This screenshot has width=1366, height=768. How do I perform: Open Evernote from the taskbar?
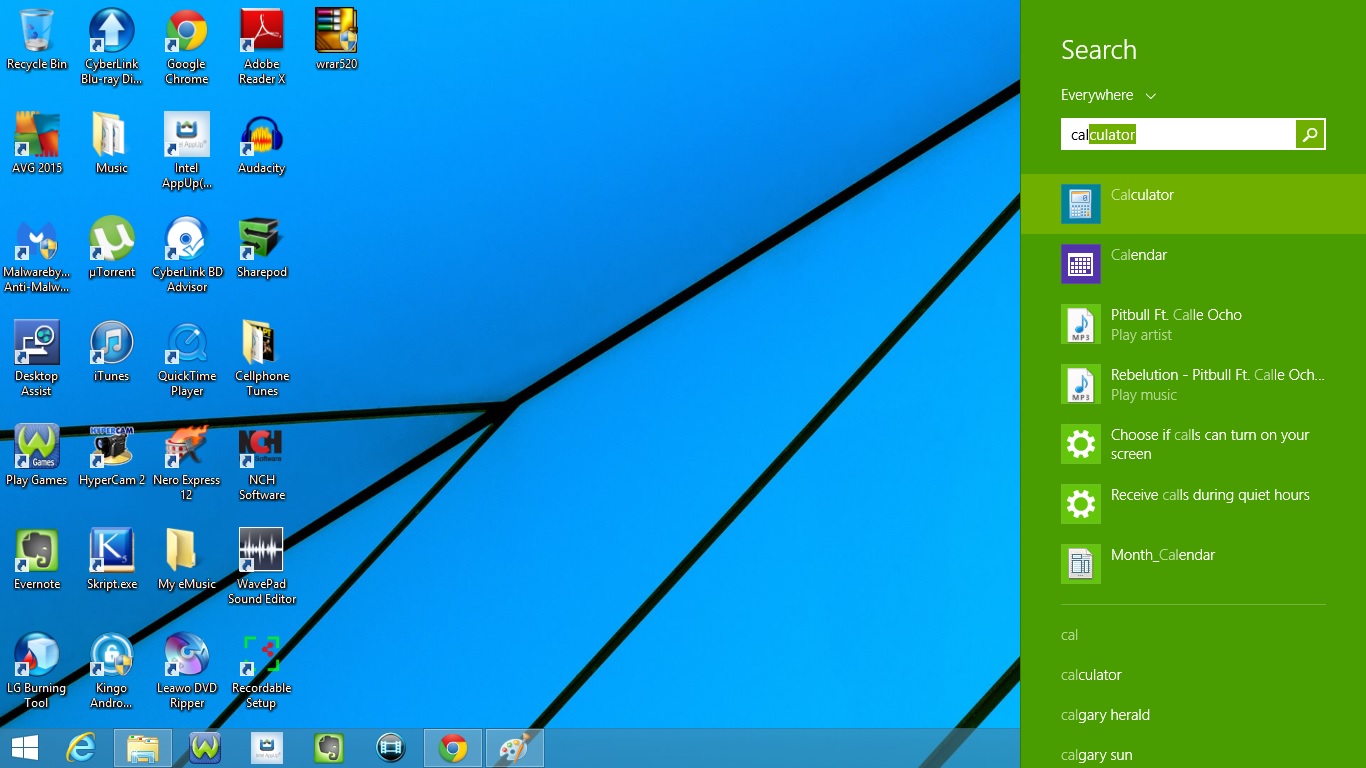(329, 748)
